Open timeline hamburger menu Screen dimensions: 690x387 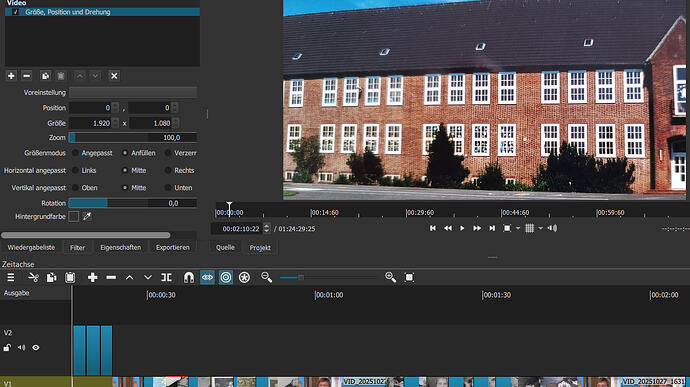point(11,277)
